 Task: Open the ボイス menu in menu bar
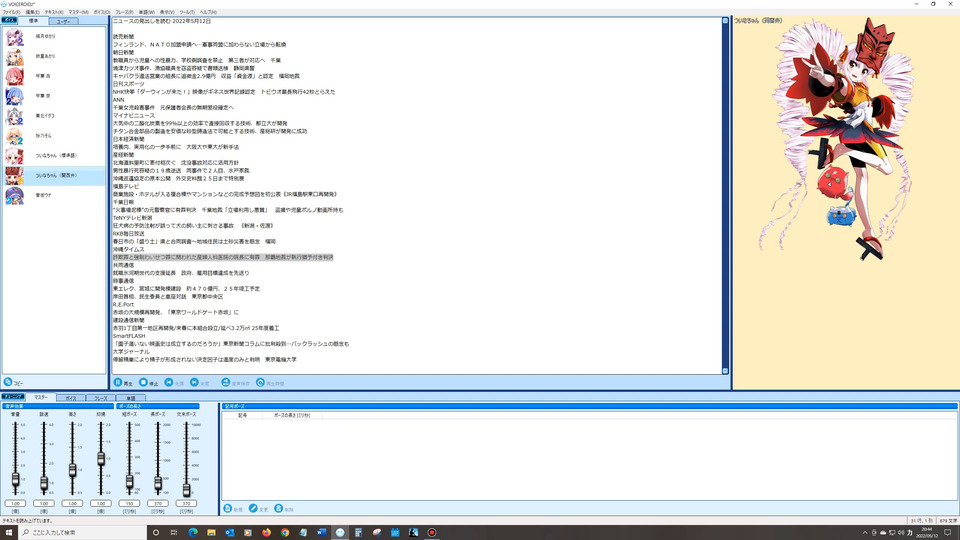(102, 12)
